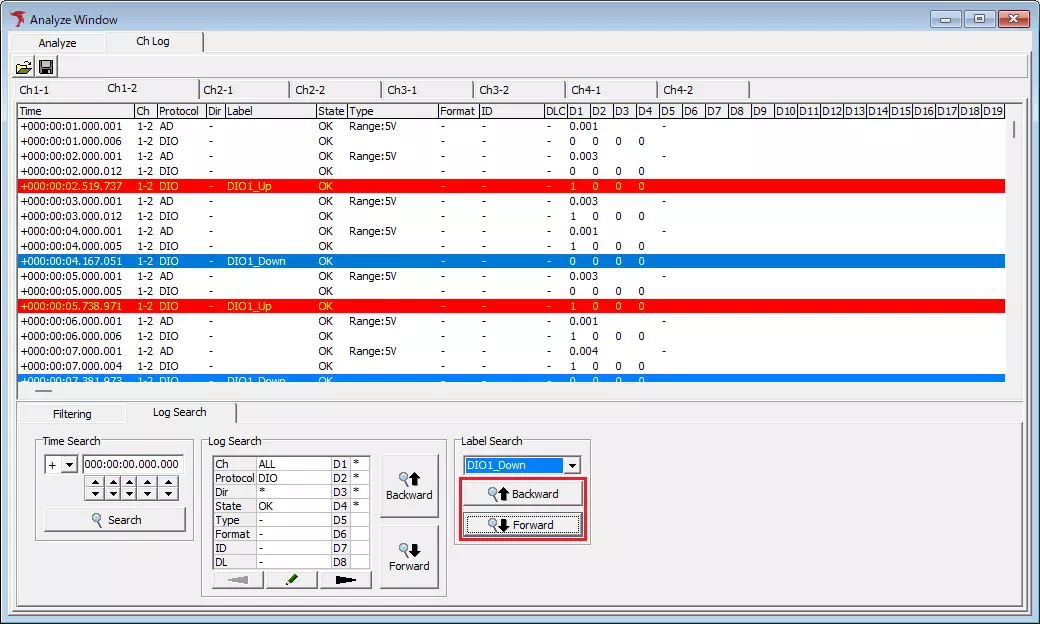Switch to the Analyze tab
The image size is (1040, 624).
pyautogui.click(x=57, y=42)
